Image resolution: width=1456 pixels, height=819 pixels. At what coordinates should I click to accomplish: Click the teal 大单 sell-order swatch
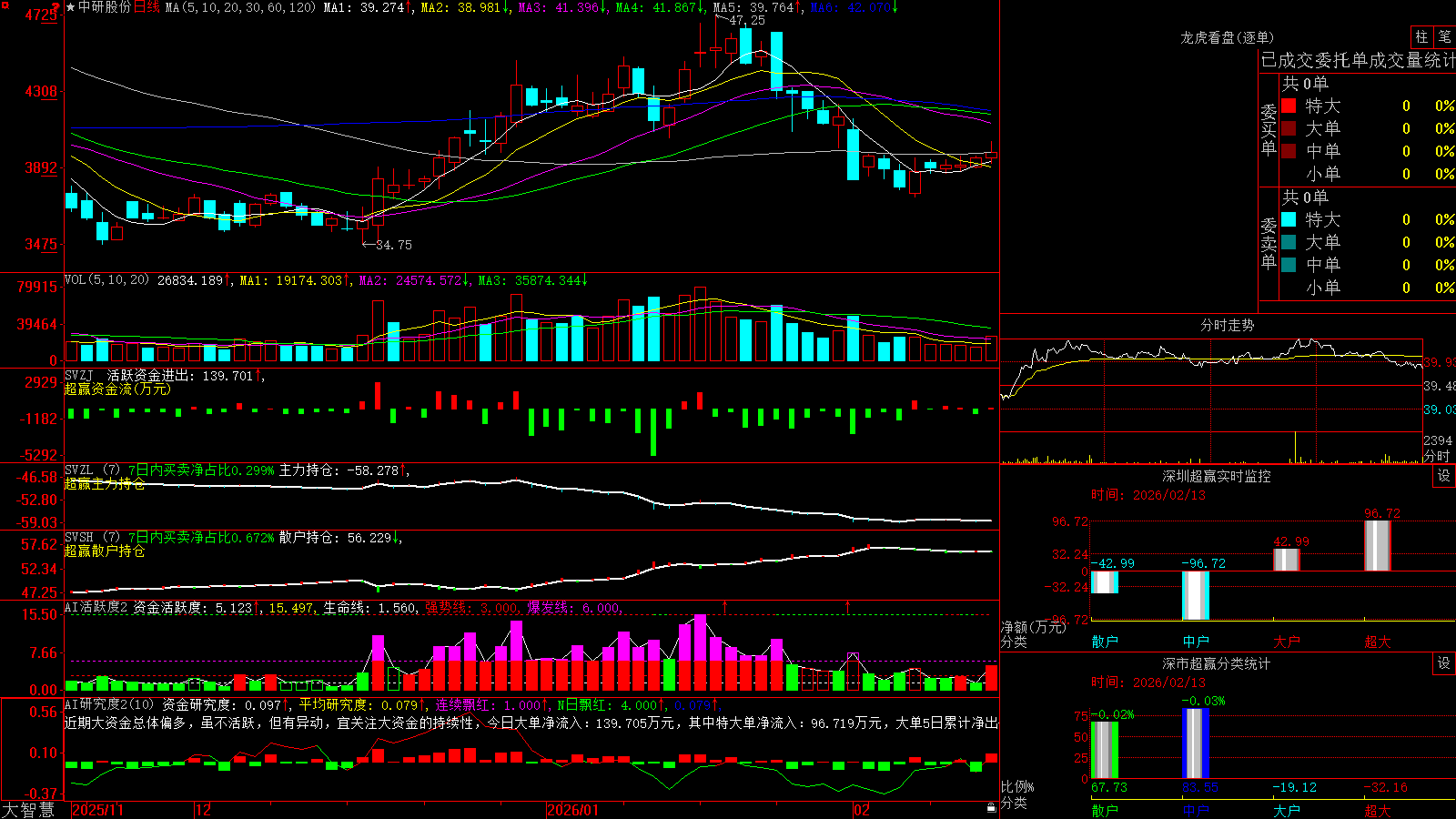click(1289, 242)
